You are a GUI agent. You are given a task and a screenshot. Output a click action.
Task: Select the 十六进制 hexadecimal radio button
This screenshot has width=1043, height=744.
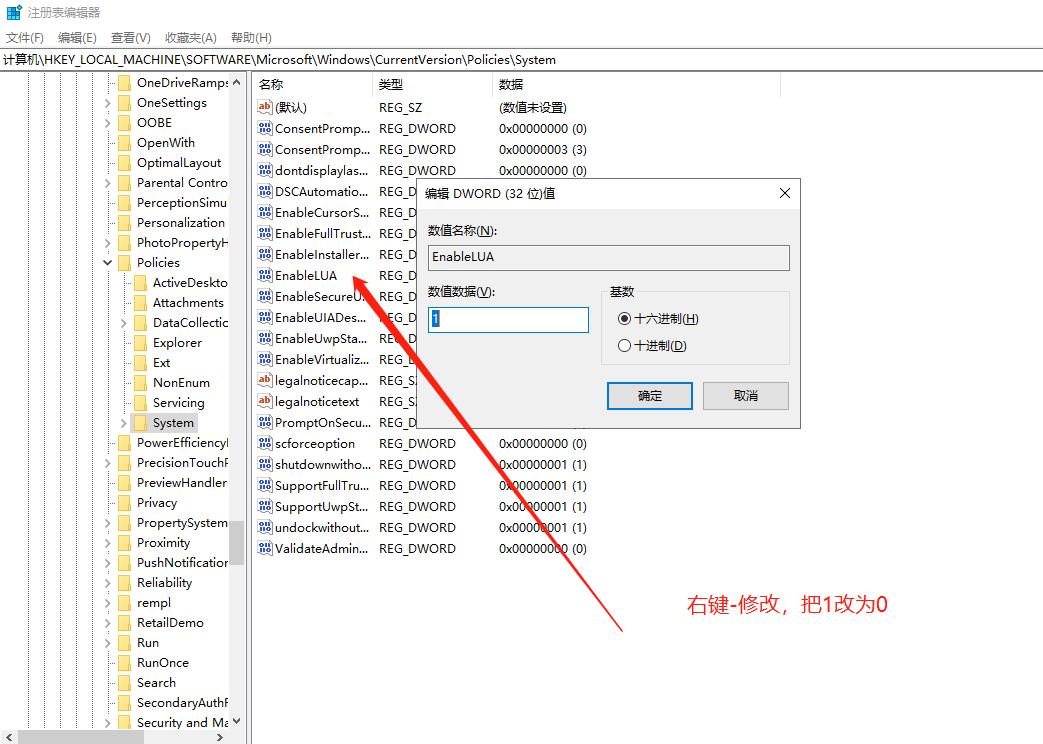coord(625,319)
